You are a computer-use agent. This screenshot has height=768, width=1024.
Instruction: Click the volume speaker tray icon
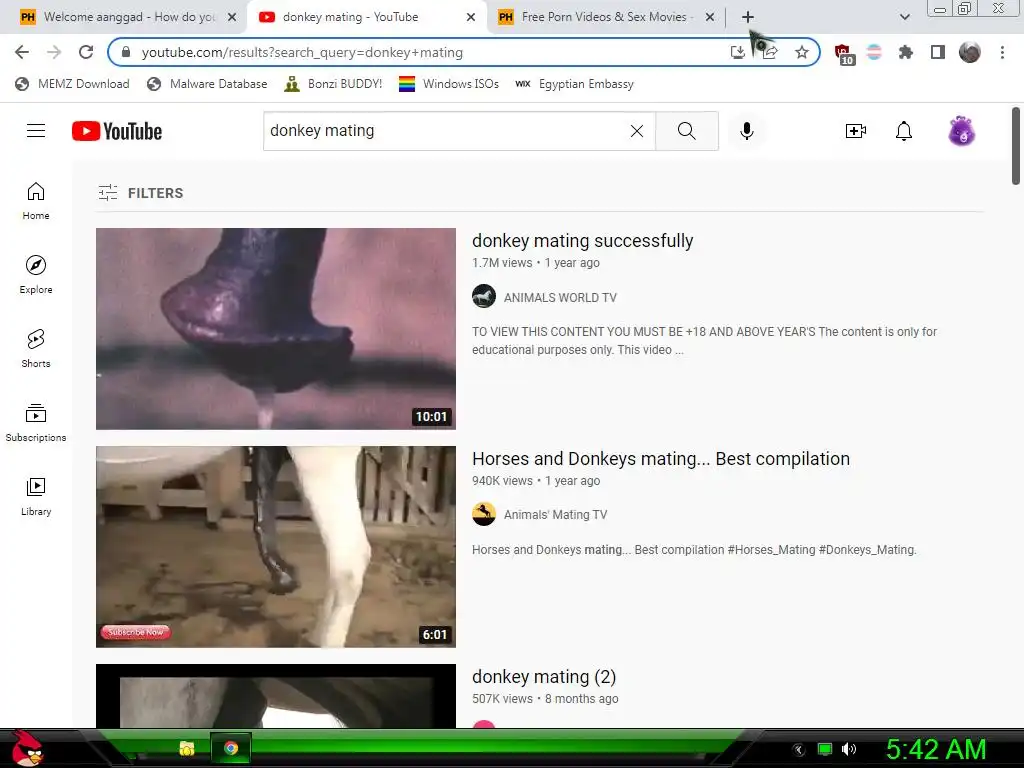pyautogui.click(x=848, y=749)
